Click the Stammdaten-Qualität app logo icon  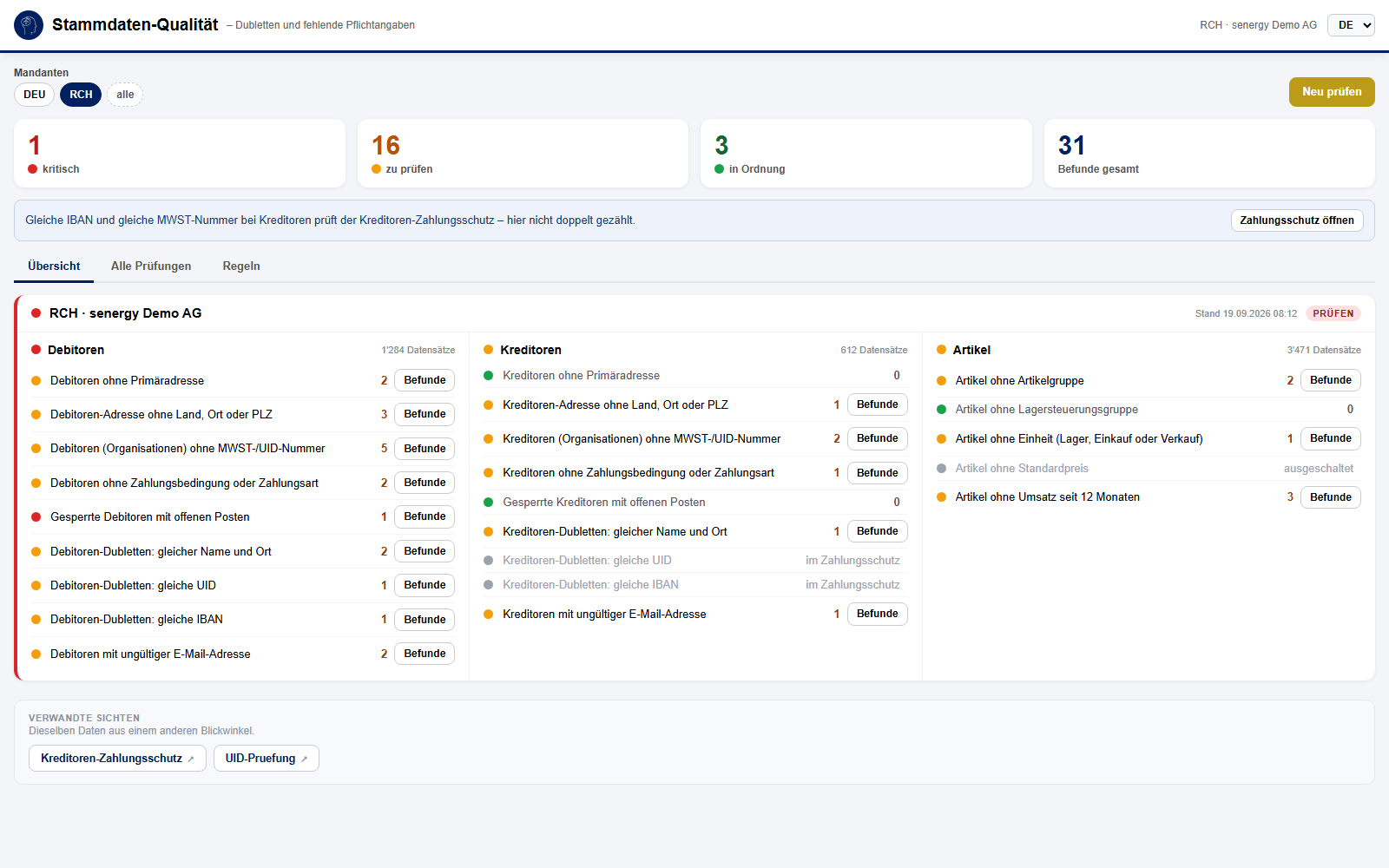click(29, 25)
